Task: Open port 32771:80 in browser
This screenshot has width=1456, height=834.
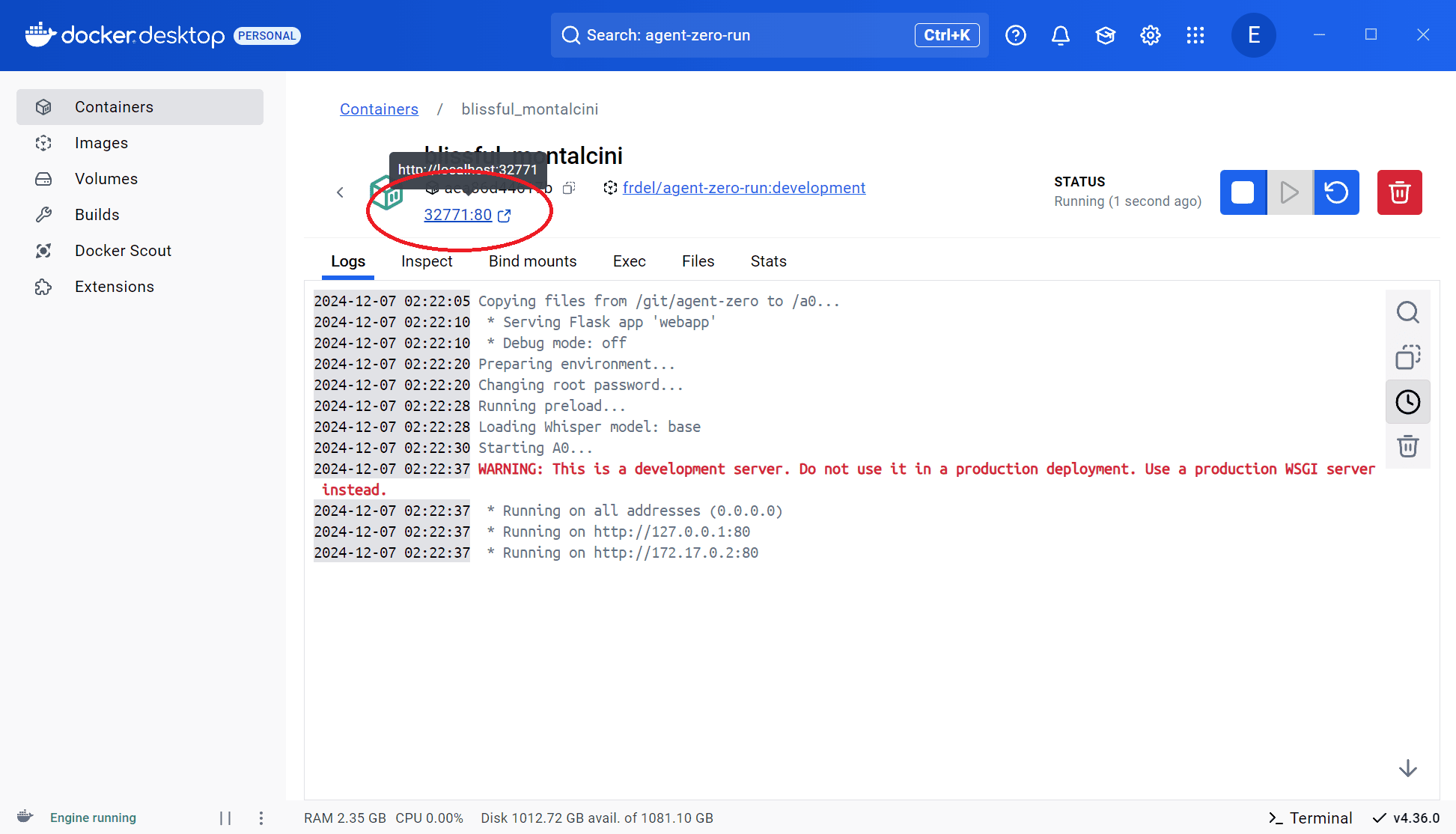Action: coord(458,215)
